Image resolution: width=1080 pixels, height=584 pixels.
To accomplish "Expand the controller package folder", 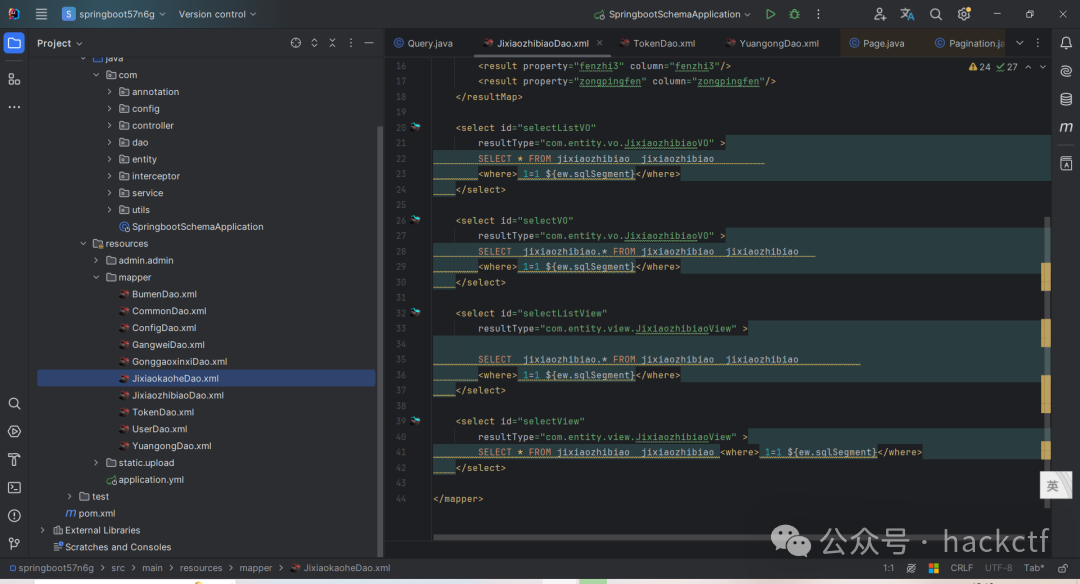I will pos(110,126).
